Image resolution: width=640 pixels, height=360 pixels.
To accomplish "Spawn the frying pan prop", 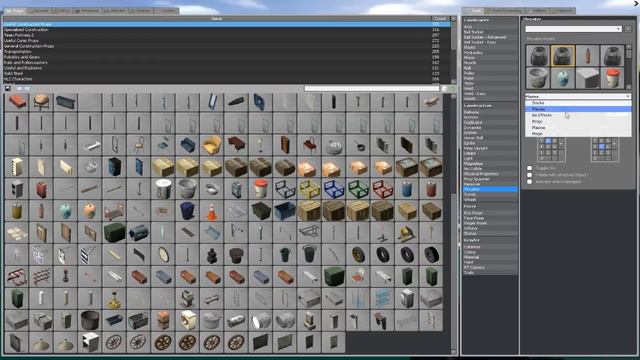I will click(358, 145).
